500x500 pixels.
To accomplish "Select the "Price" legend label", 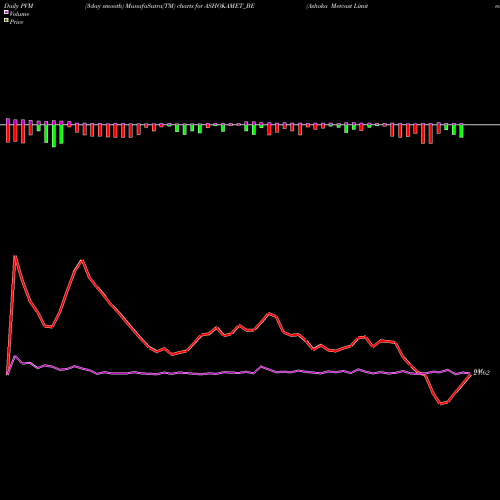I will [x=16, y=22].
